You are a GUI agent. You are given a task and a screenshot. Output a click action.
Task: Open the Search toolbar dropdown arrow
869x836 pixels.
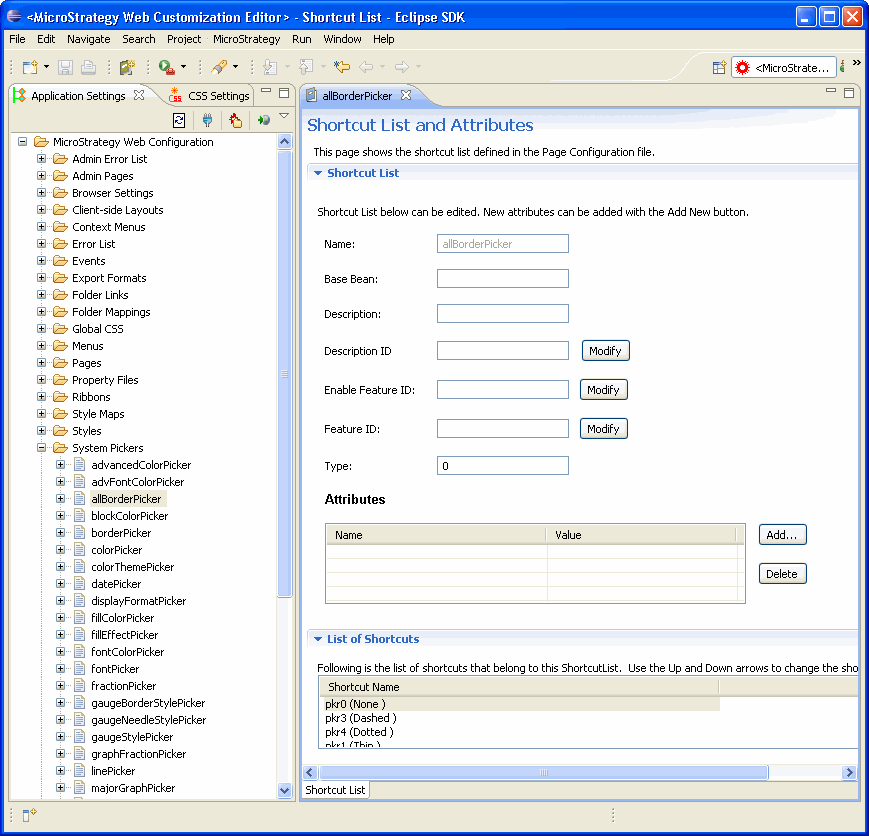pos(236,67)
